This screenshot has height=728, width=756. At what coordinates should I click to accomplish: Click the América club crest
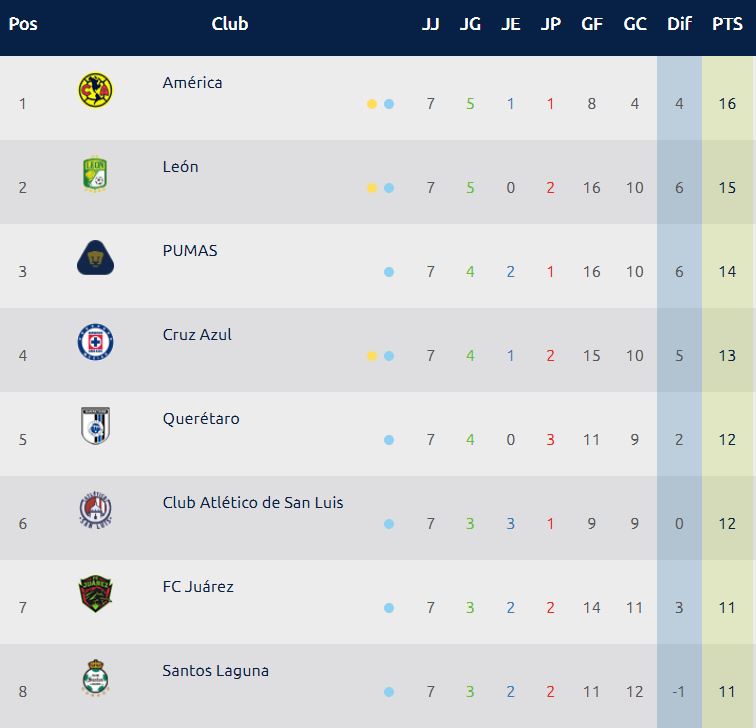click(x=95, y=90)
